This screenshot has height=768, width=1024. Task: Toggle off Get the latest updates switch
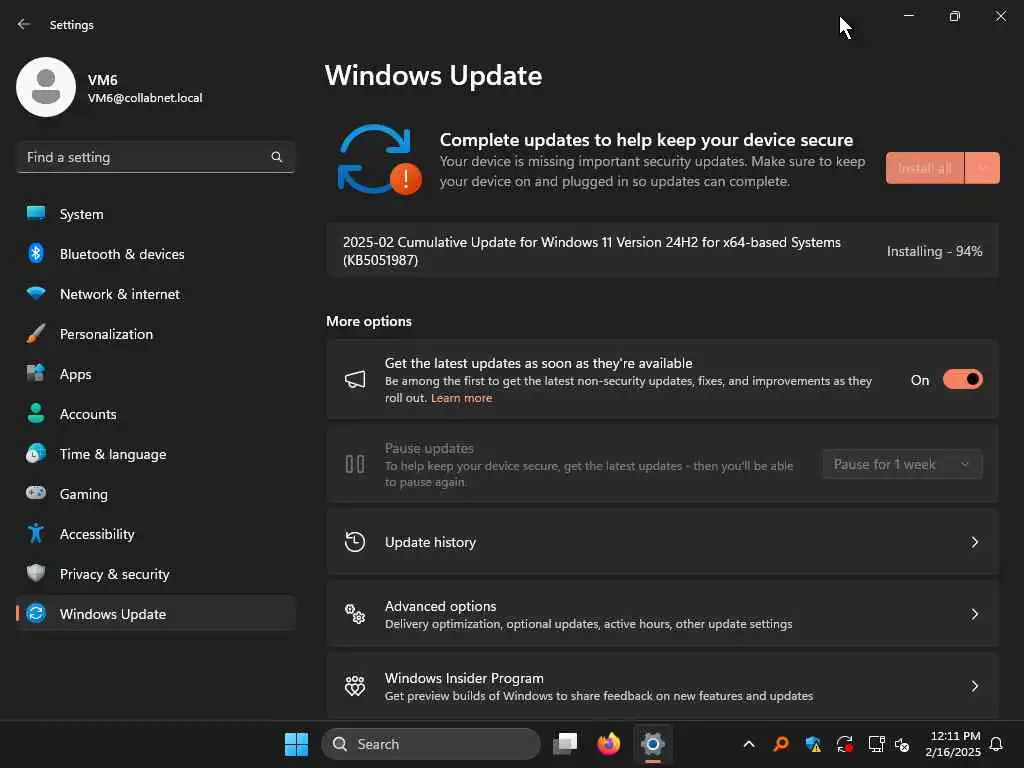coord(963,379)
